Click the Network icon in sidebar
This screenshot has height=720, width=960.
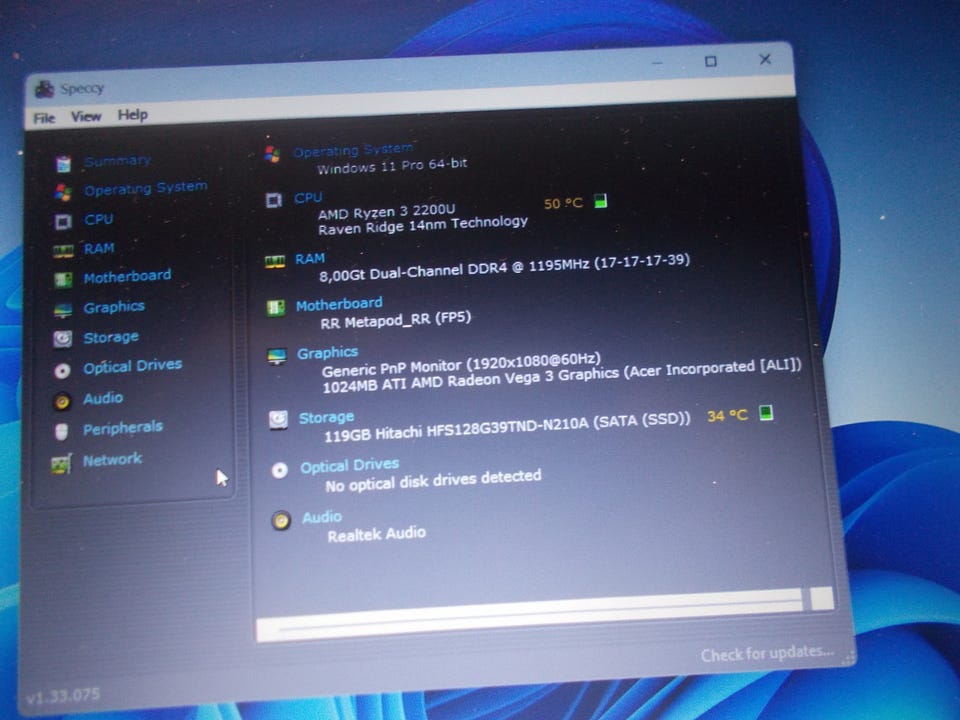pos(61,463)
